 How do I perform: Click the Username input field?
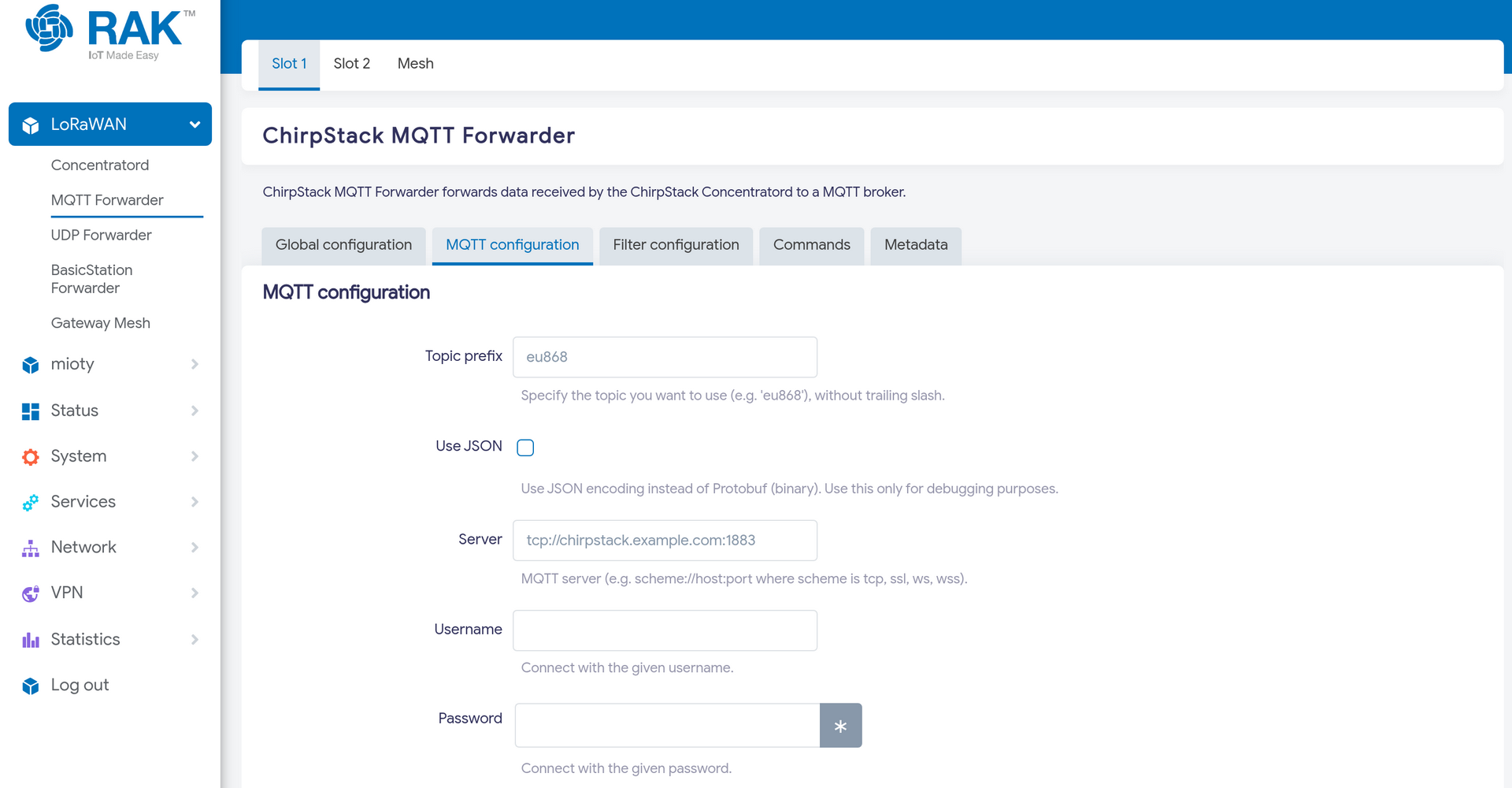point(665,630)
